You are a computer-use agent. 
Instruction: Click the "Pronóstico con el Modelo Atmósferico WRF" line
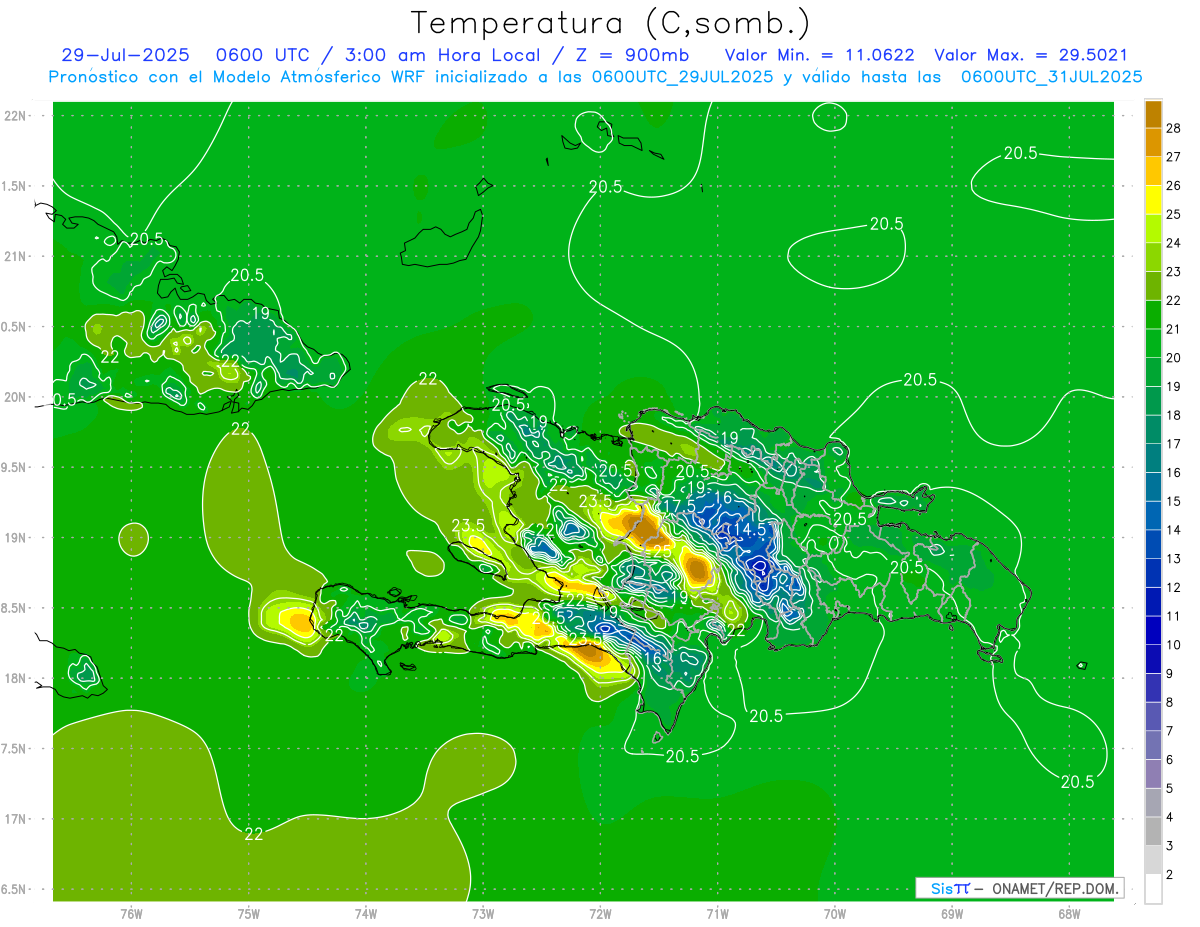tap(239, 76)
